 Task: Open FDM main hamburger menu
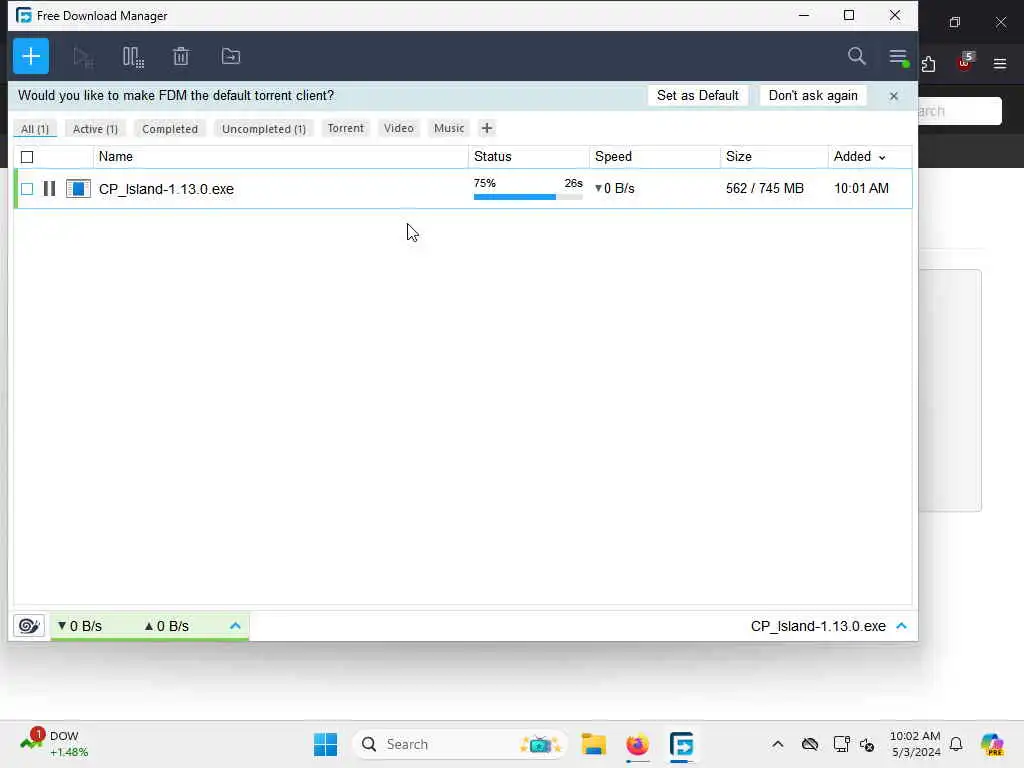tap(898, 57)
